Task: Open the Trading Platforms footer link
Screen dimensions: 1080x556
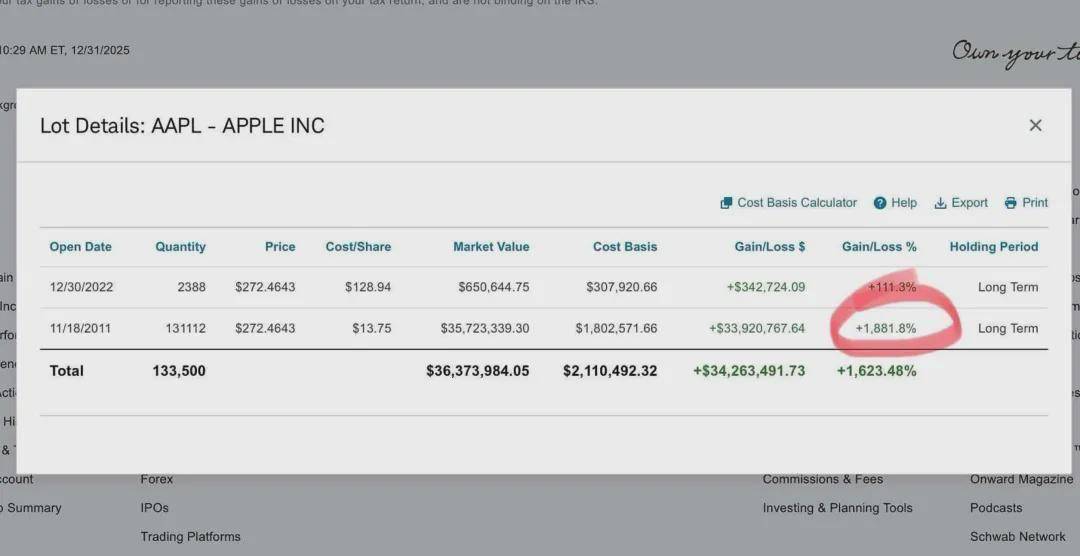Action: click(190, 537)
